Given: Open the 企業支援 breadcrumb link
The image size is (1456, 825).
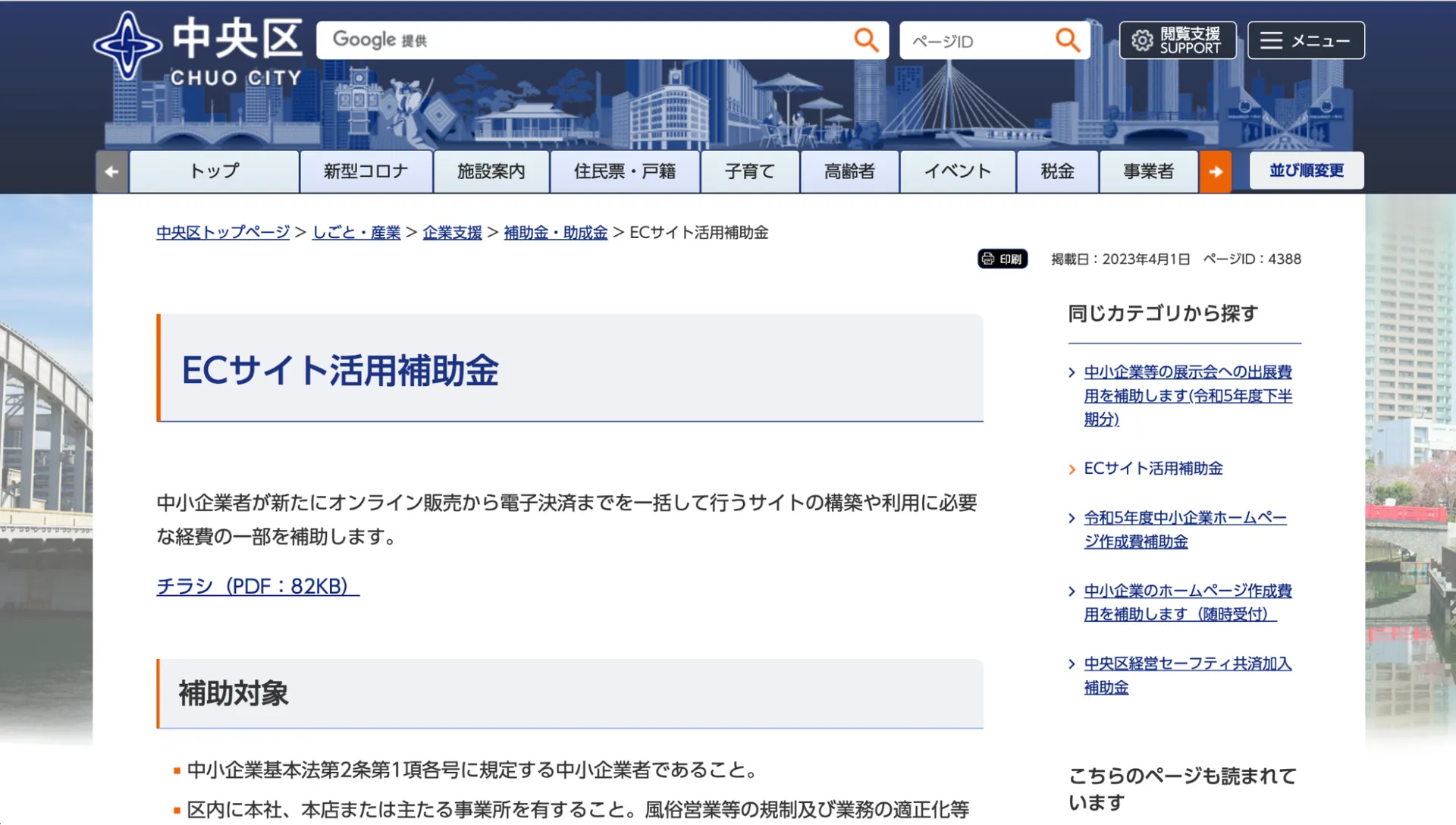Looking at the screenshot, I should [x=452, y=233].
